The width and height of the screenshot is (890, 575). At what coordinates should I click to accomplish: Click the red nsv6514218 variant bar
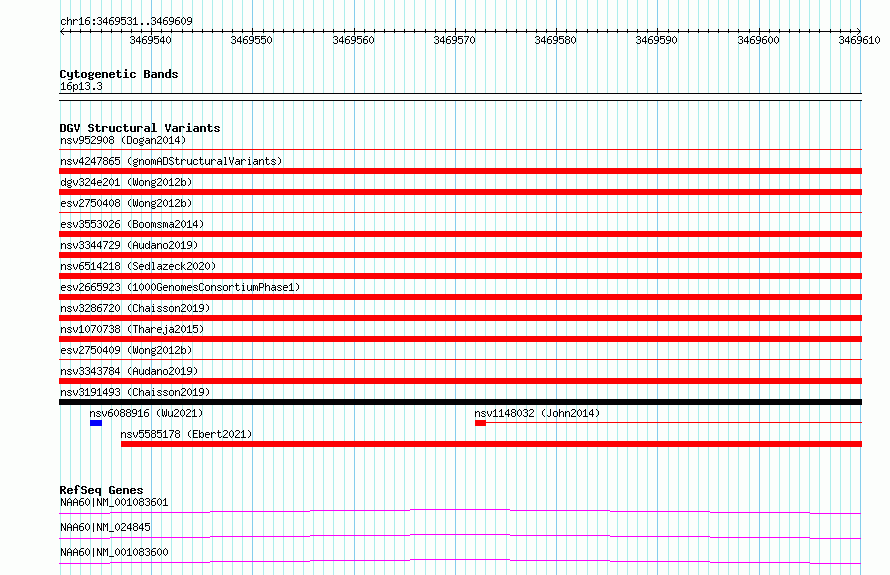pyautogui.click(x=460, y=276)
